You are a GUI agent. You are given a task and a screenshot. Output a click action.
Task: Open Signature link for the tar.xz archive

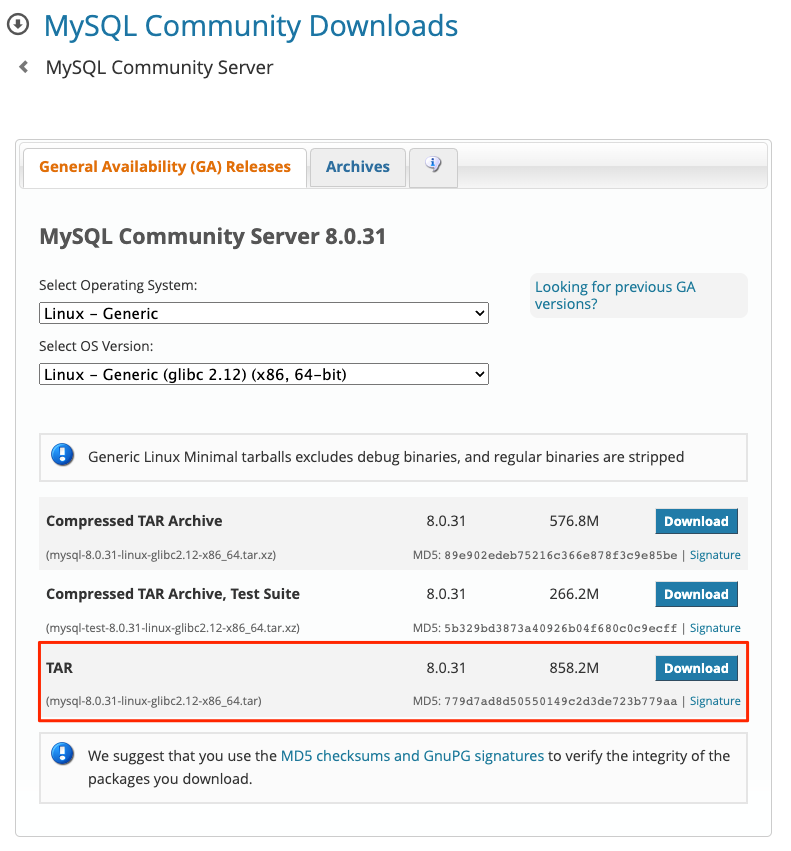click(715, 555)
